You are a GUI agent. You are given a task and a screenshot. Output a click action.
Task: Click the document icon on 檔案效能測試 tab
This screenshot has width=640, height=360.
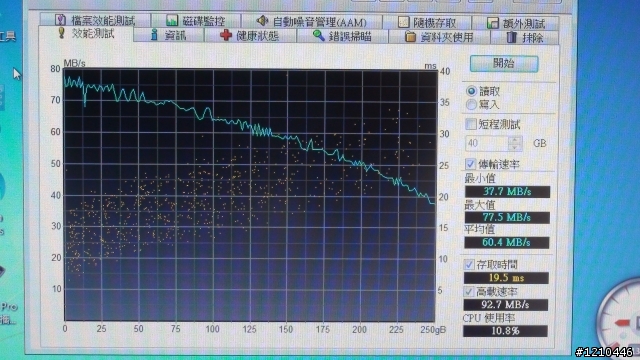(x=60, y=19)
